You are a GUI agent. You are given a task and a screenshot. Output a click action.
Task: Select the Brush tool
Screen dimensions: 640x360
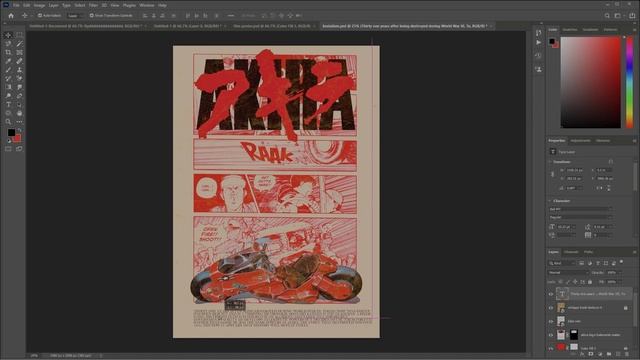8,70
